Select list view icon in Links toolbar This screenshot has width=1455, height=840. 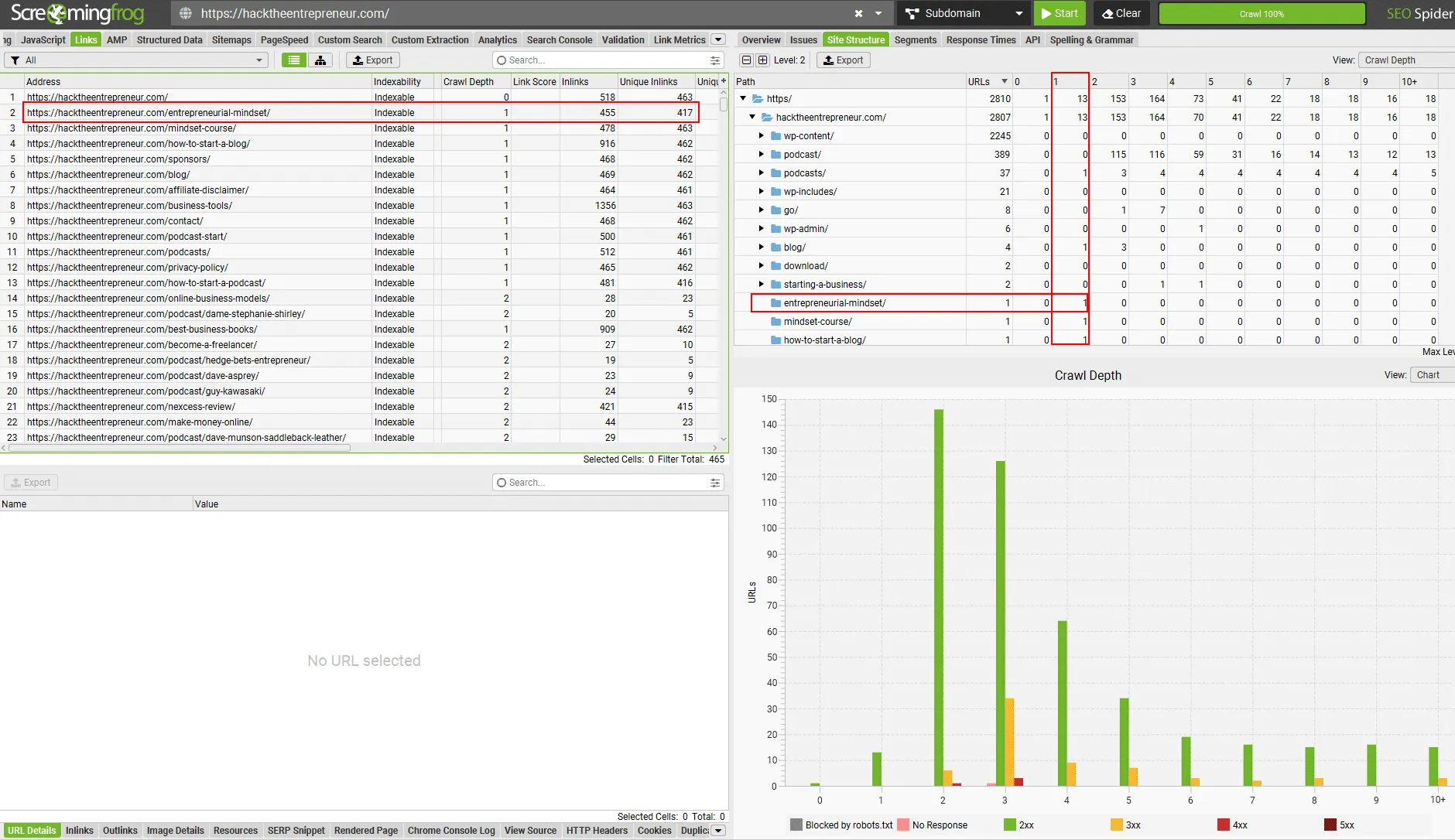tap(293, 60)
